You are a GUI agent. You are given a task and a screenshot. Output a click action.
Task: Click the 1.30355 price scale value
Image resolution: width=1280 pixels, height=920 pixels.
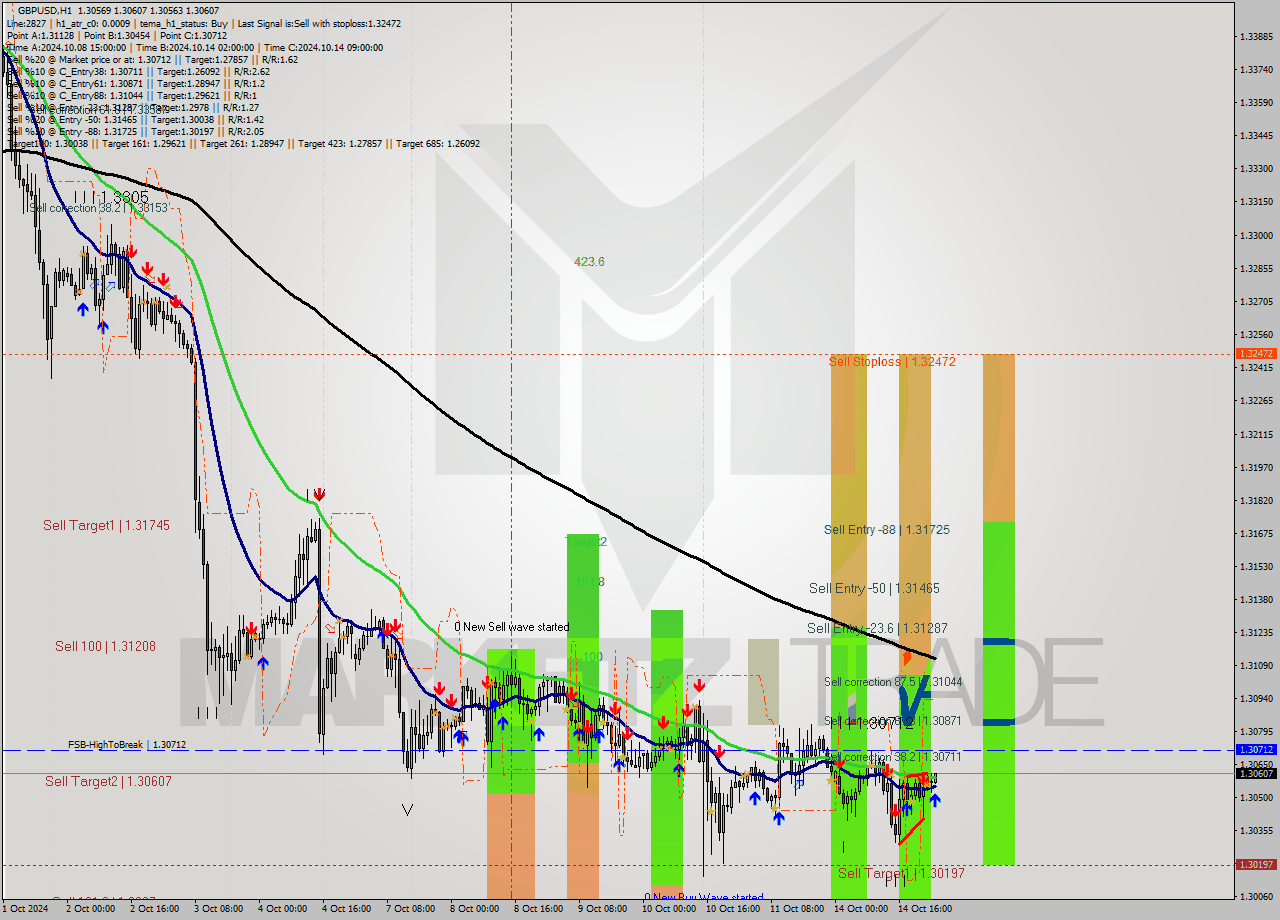(x=1255, y=830)
